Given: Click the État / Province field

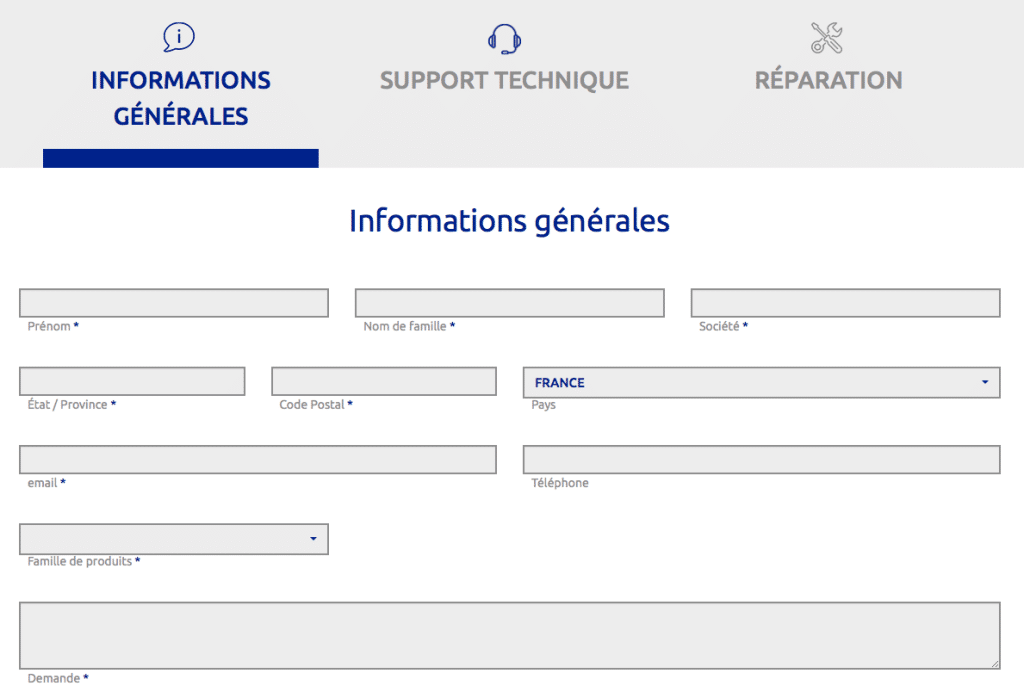Looking at the screenshot, I should 132,381.
